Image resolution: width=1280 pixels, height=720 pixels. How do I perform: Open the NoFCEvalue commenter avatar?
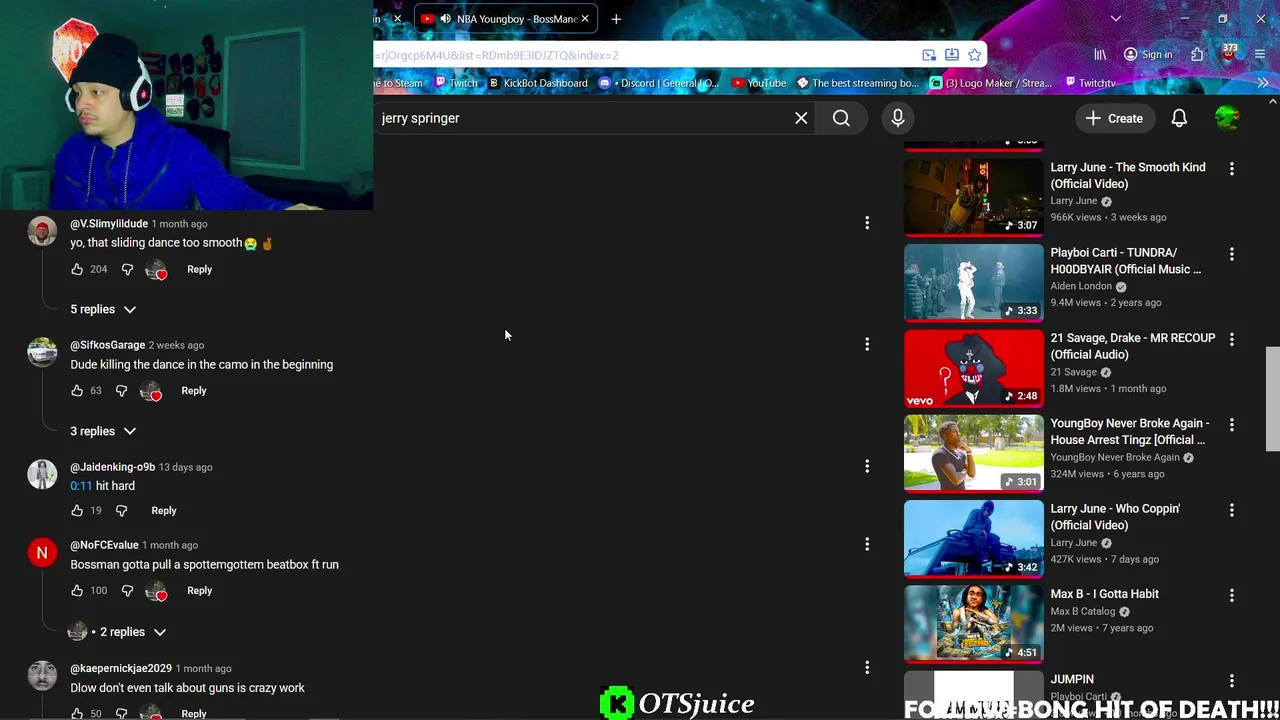[42, 553]
